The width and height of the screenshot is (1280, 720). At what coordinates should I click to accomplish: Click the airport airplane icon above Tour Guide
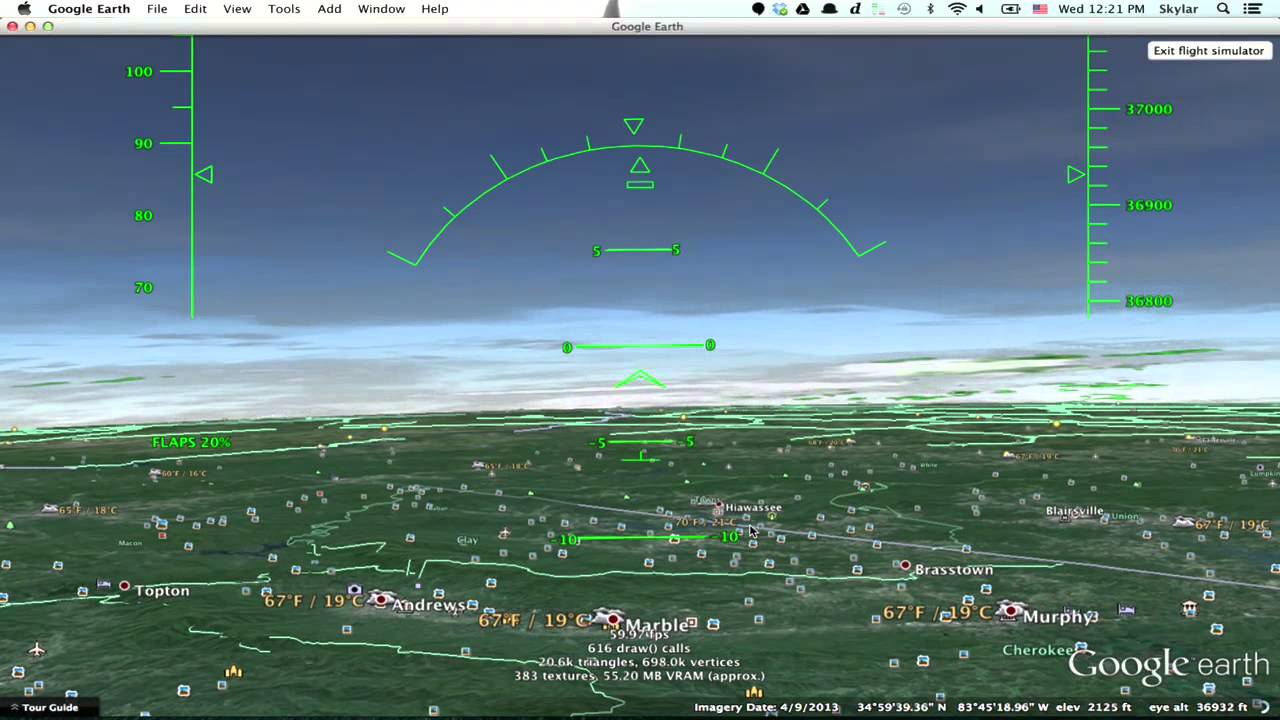pos(37,650)
